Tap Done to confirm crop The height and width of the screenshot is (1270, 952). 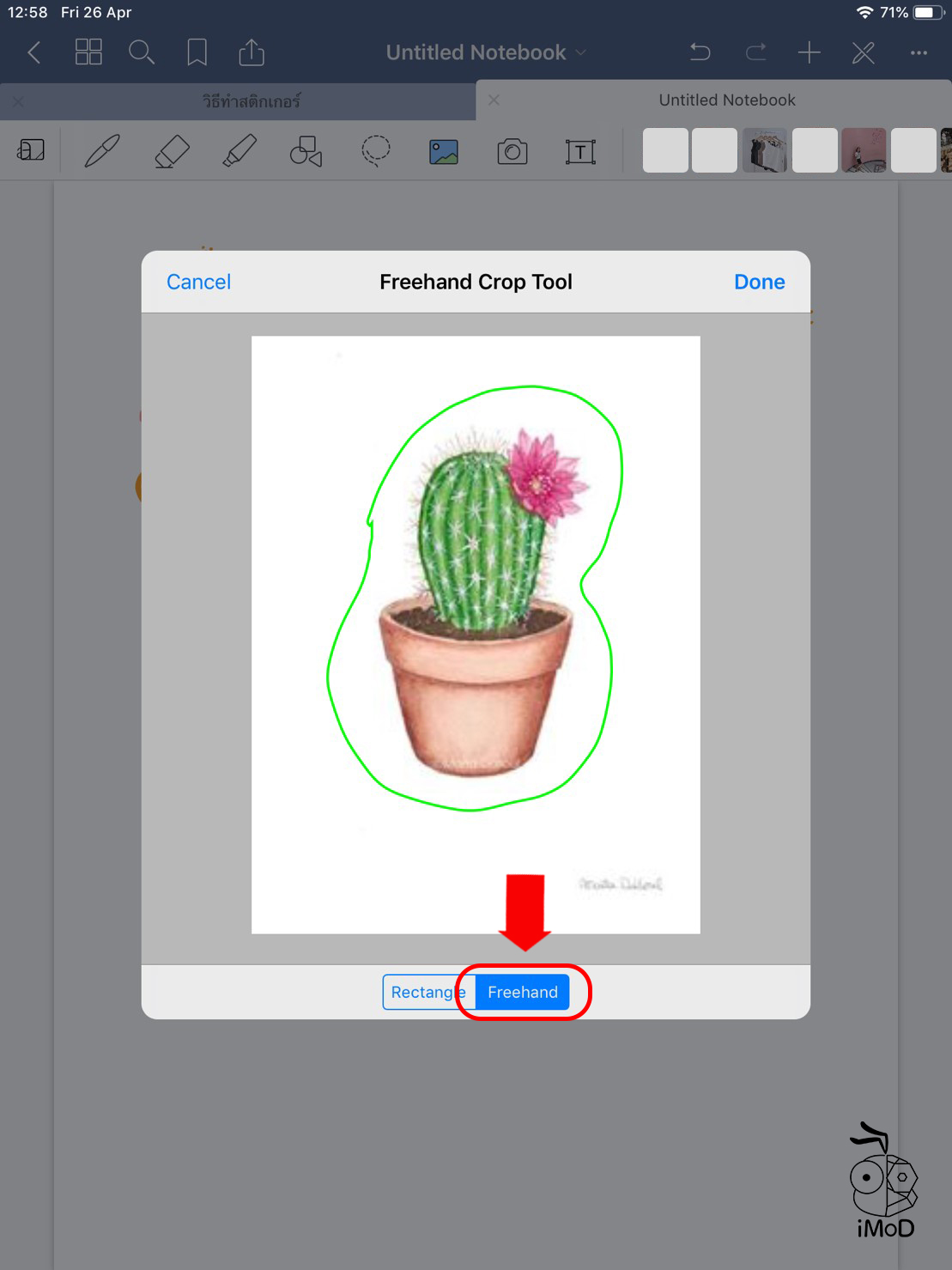point(759,282)
